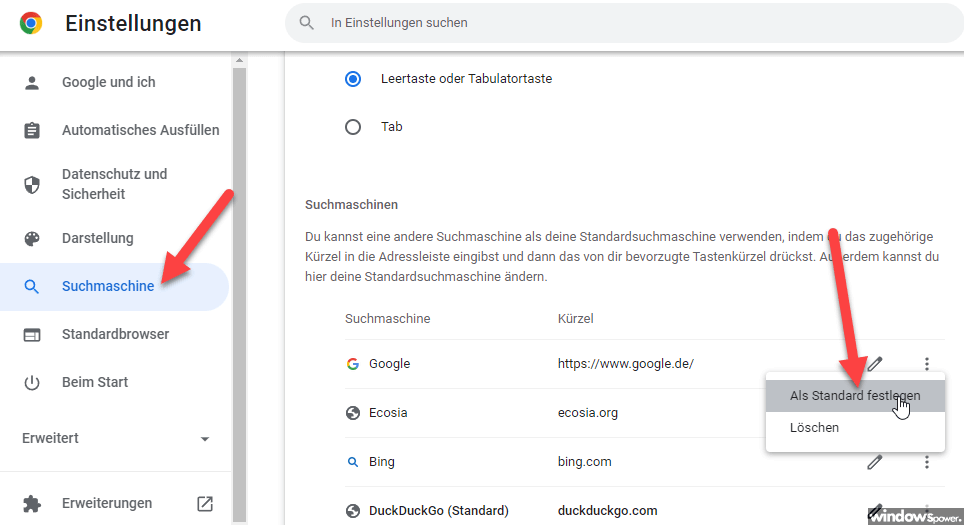Click the shield icon beside Datenschutz und Sicherheit
The height and width of the screenshot is (525, 964).
(32, 184)
